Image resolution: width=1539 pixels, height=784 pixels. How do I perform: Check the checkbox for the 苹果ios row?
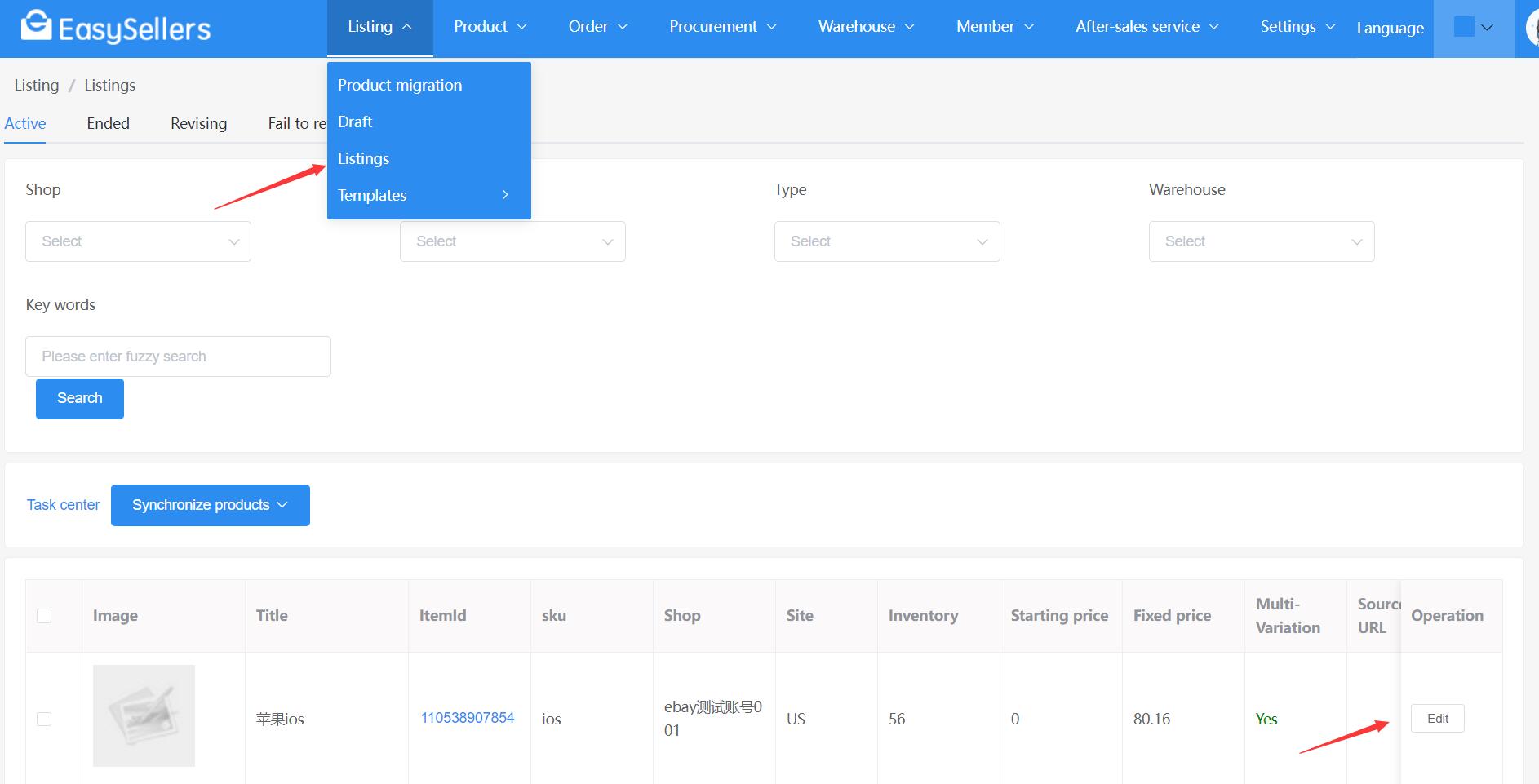44,719
